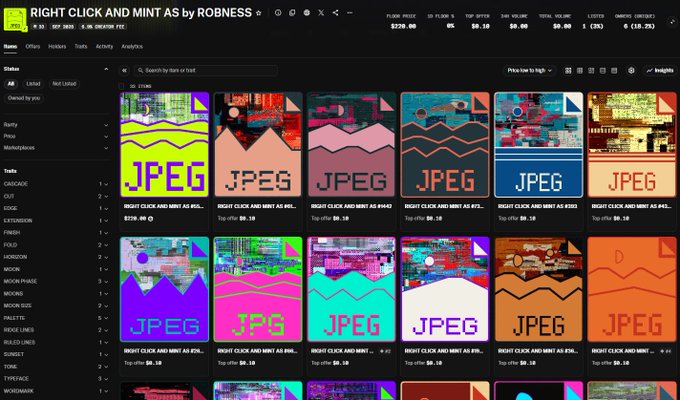This screenshot has height=400, width=680.
Task: Expand the TYPEFACE trait
Action: [x=56, y=379]
